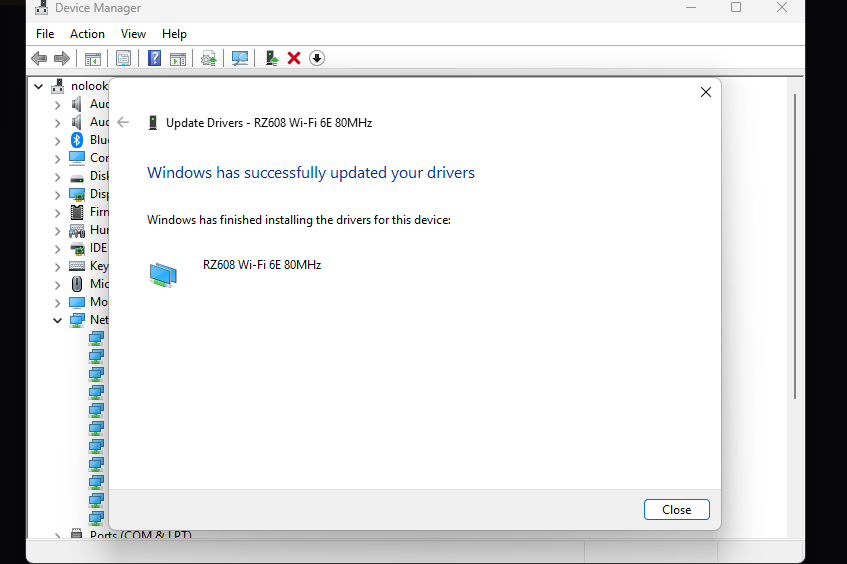Expand the Human Interface Devices category

point(57,231)
